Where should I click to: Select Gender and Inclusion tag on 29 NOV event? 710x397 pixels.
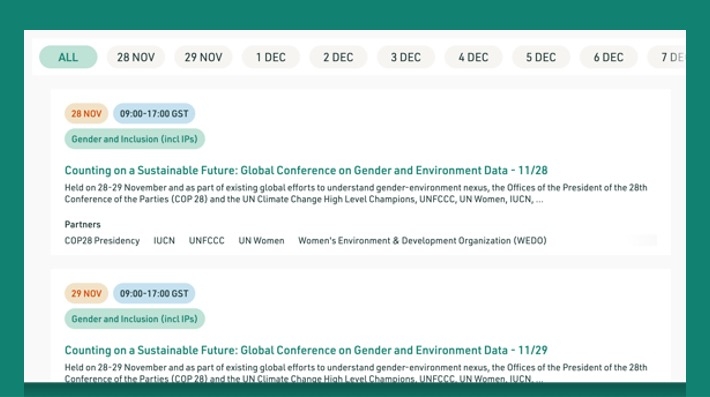click(x=134, y=319)
